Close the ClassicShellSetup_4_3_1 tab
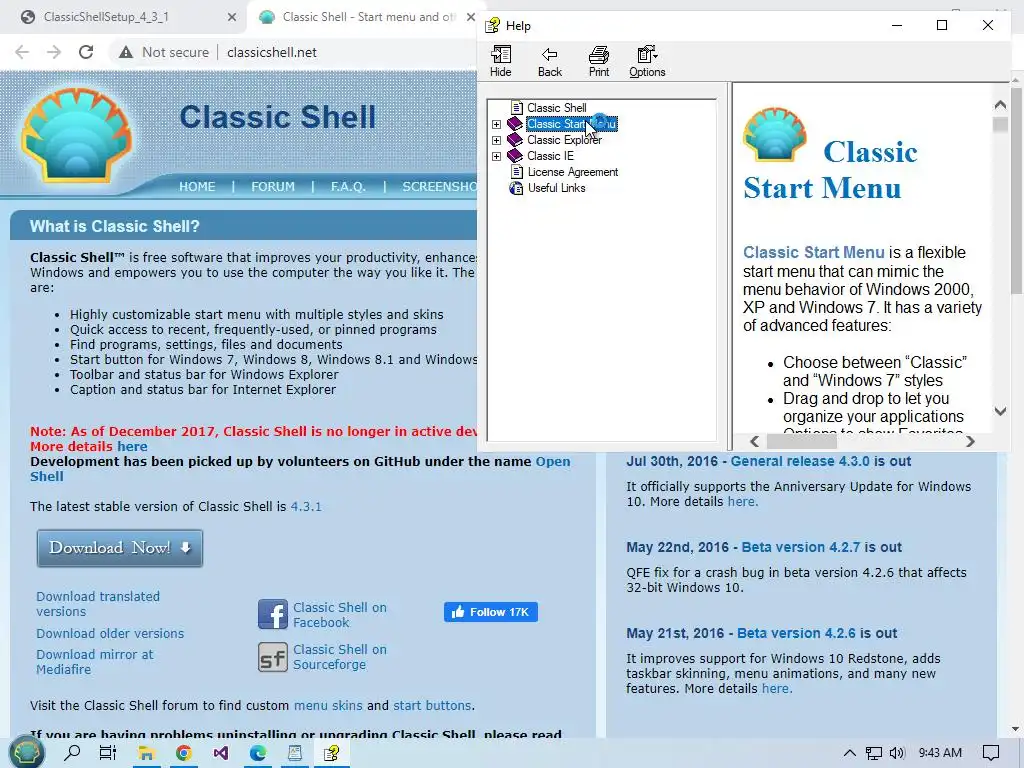Viewport: 1024px width, 768px height. pos(232,18)
